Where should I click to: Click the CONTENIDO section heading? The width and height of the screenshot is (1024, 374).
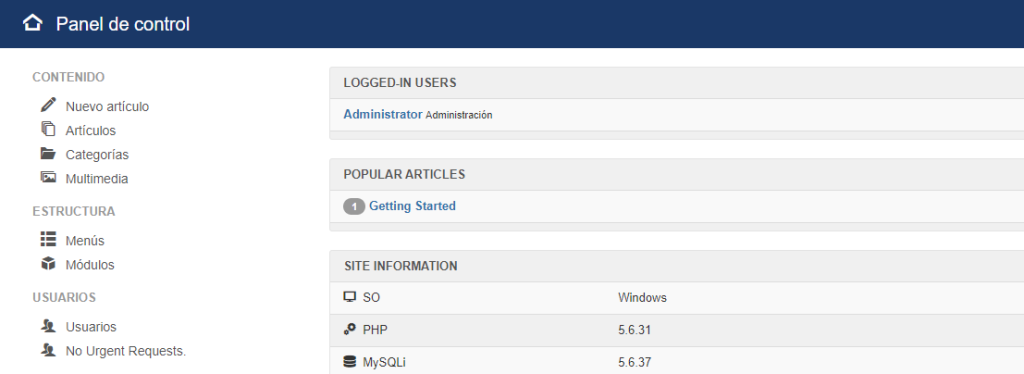[69, 77]
